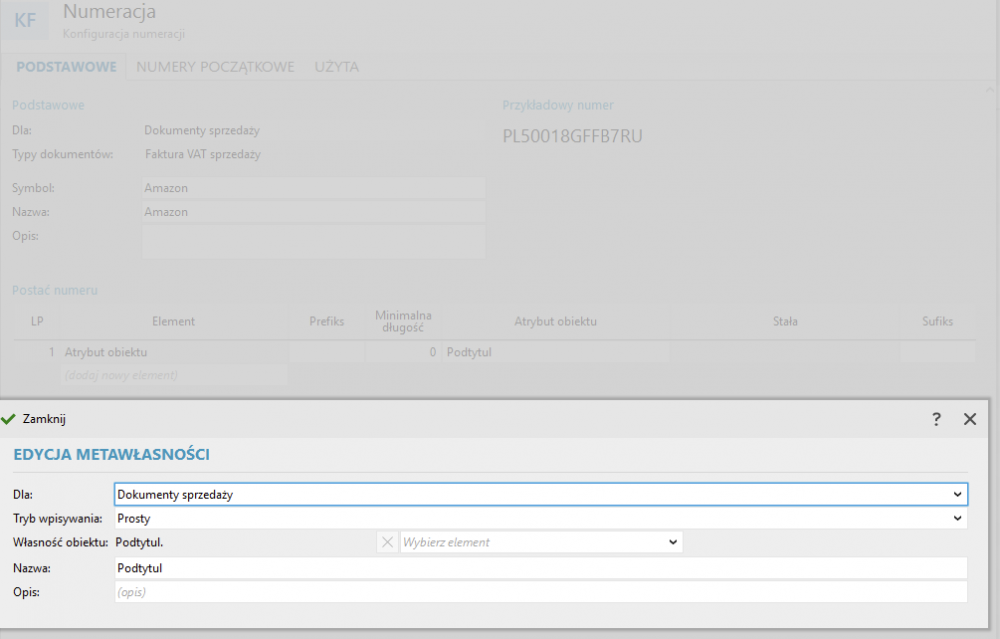Expand the Dla dropdown in the dialog
This screenshot has width=1000, height=639.
tap(959, 494)
